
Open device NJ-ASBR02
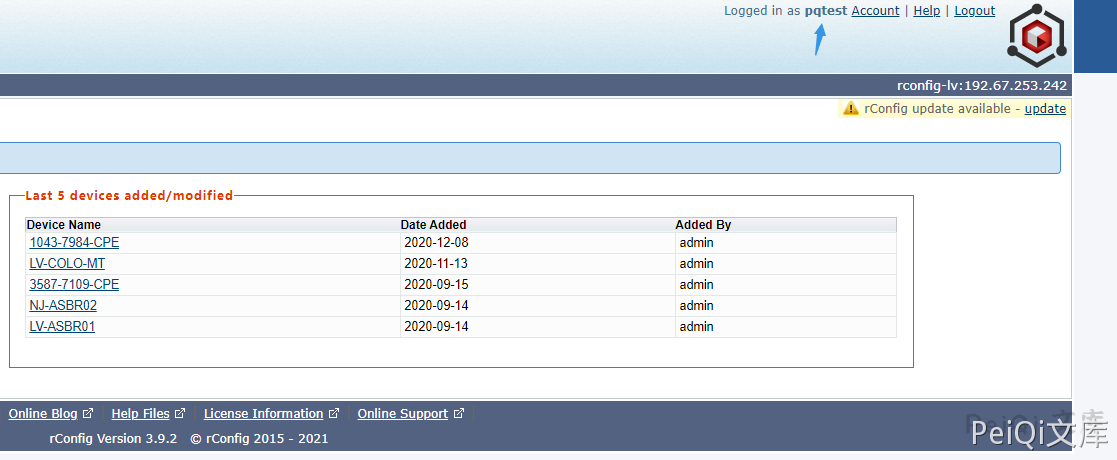pos(63,306)
